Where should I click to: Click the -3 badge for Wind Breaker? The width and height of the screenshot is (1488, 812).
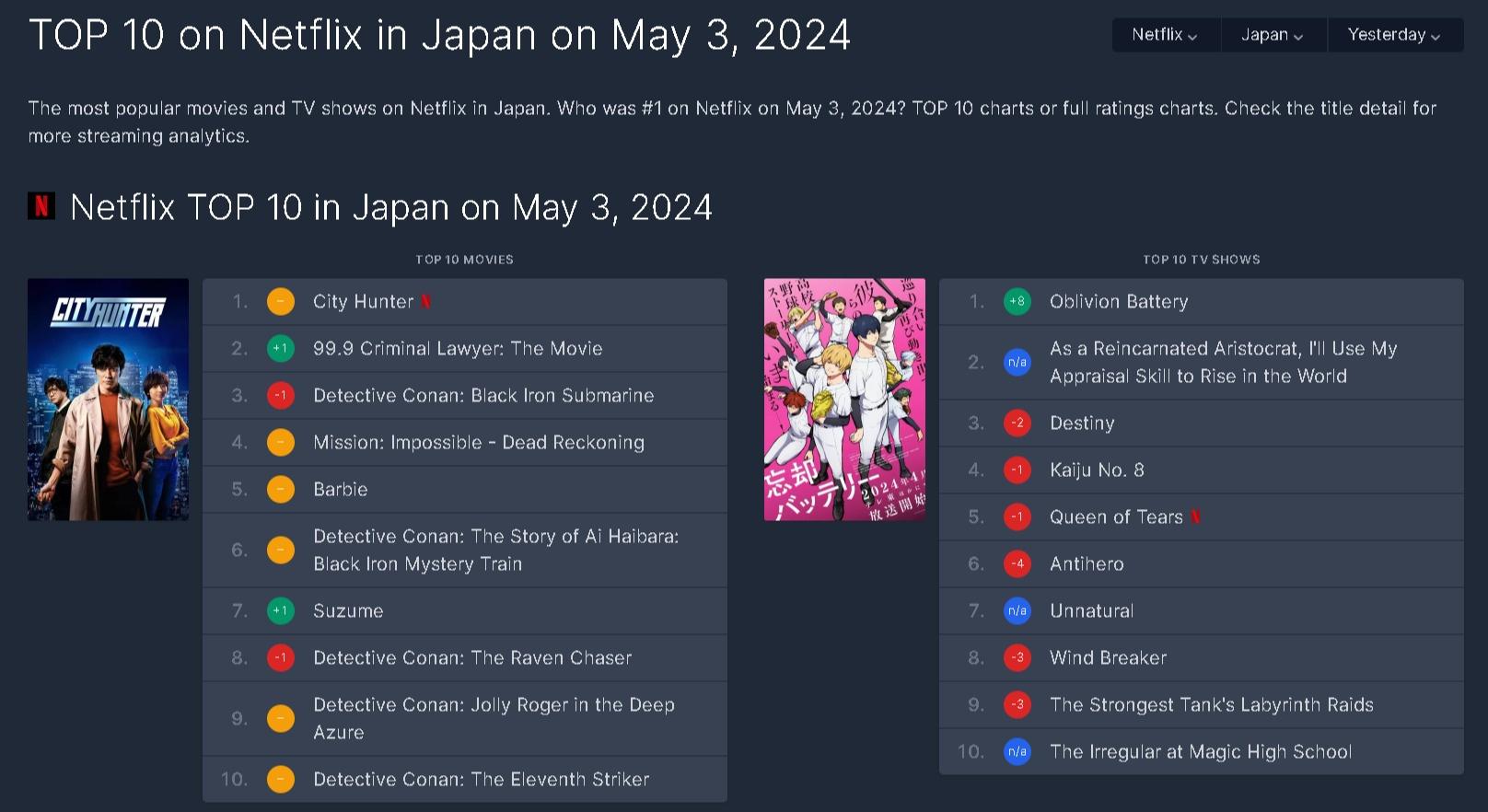[1017, 658]
